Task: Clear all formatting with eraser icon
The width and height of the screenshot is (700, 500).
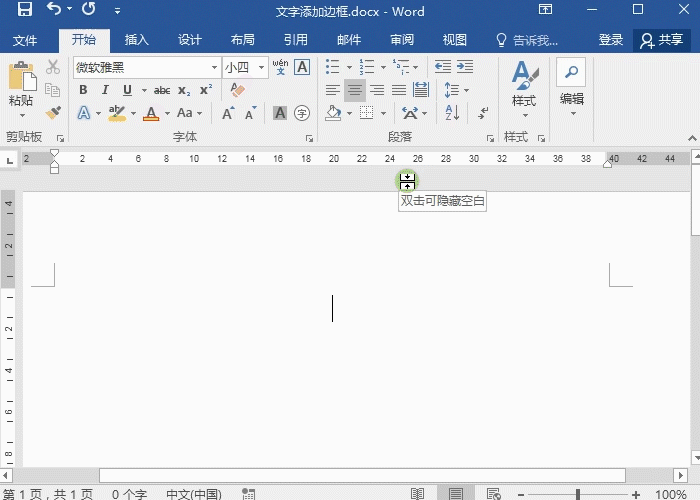Action: 237,90
